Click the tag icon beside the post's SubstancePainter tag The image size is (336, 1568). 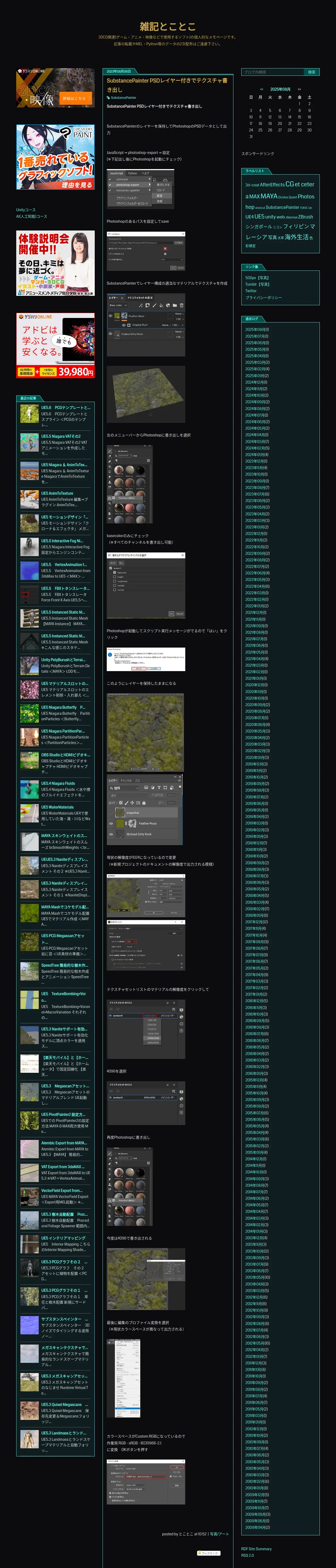coord(109,97)
